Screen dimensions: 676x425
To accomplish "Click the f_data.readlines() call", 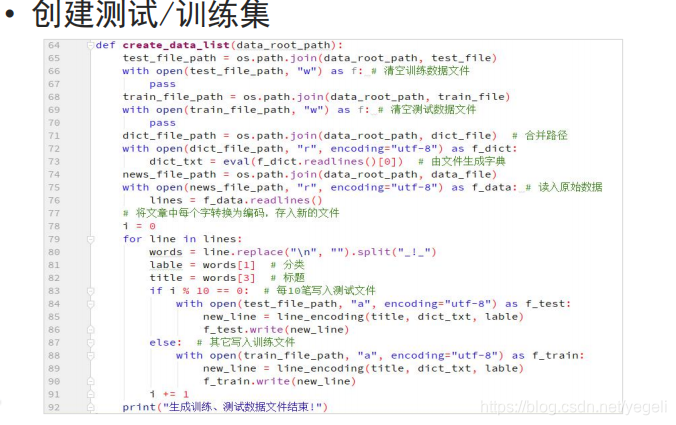I will click(263, 200).
